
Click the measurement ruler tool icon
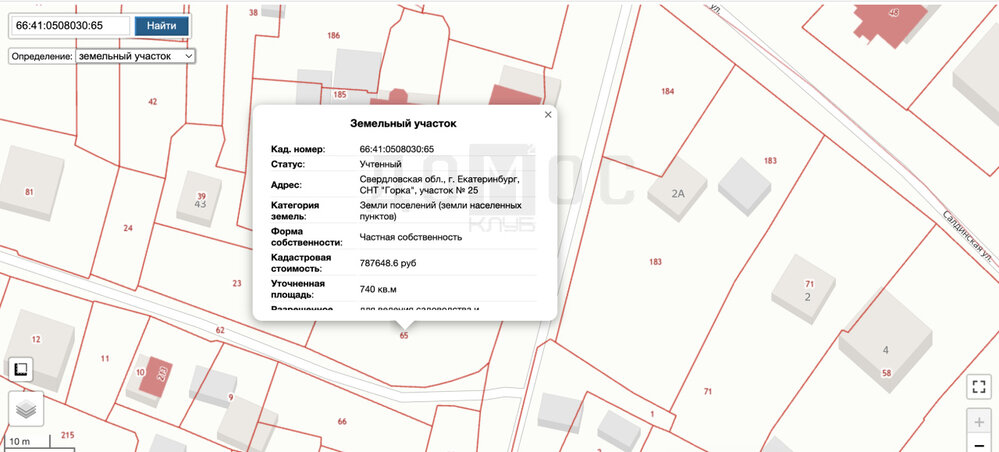[x=20, y=370]
